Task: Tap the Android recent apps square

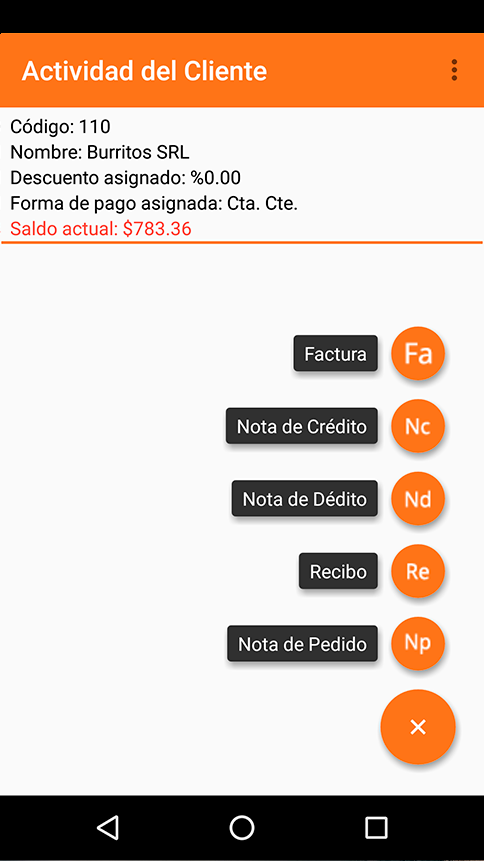Action: pos(376,827)
